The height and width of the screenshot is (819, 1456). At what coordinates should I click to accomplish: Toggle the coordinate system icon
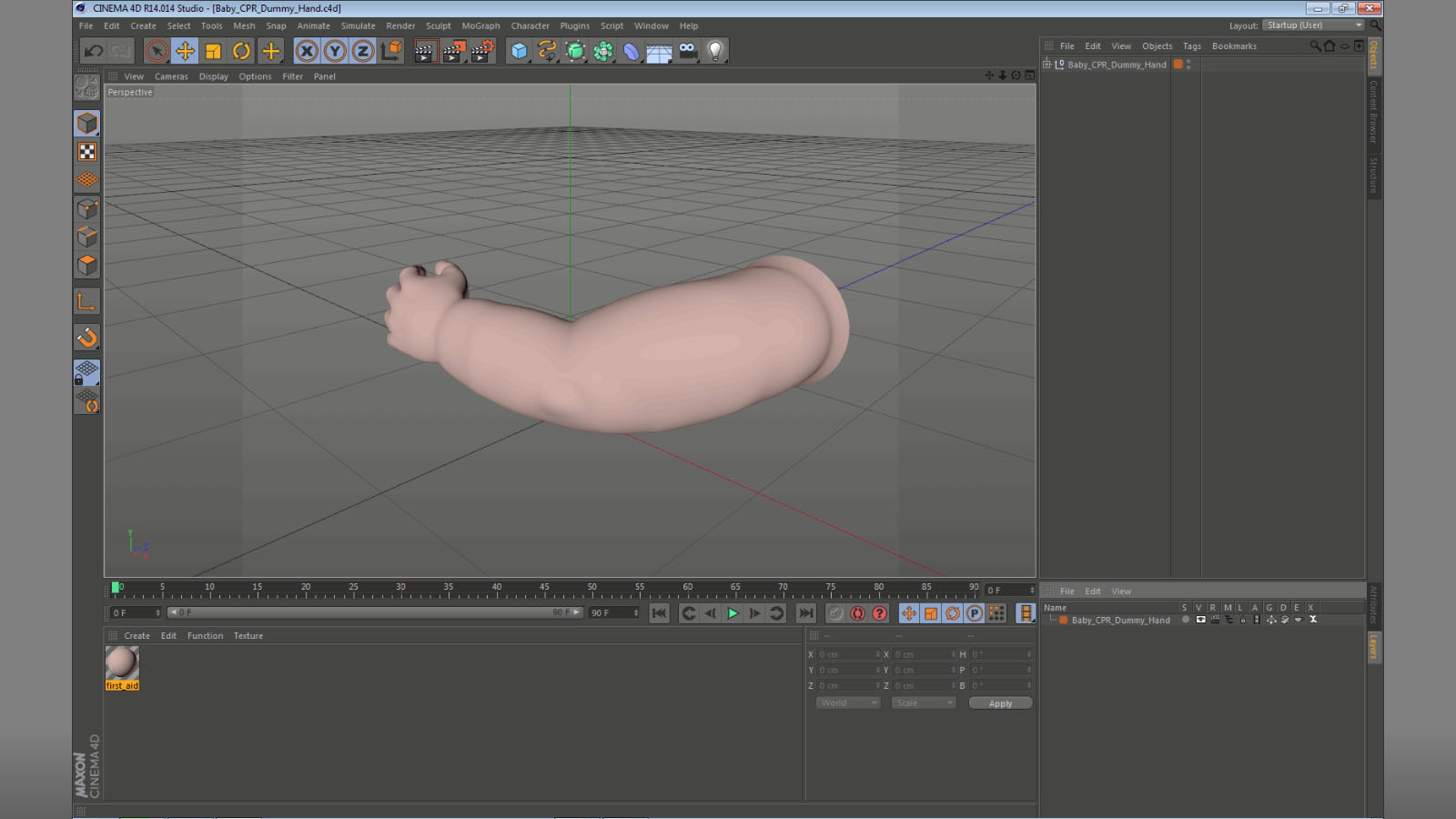click(391, 51)
